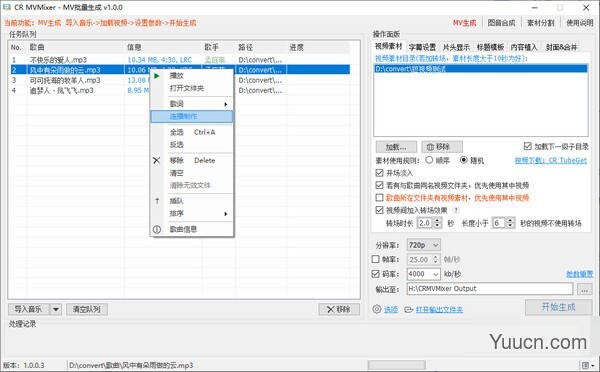Open the 码率 4000 combo box

point(424,274)
